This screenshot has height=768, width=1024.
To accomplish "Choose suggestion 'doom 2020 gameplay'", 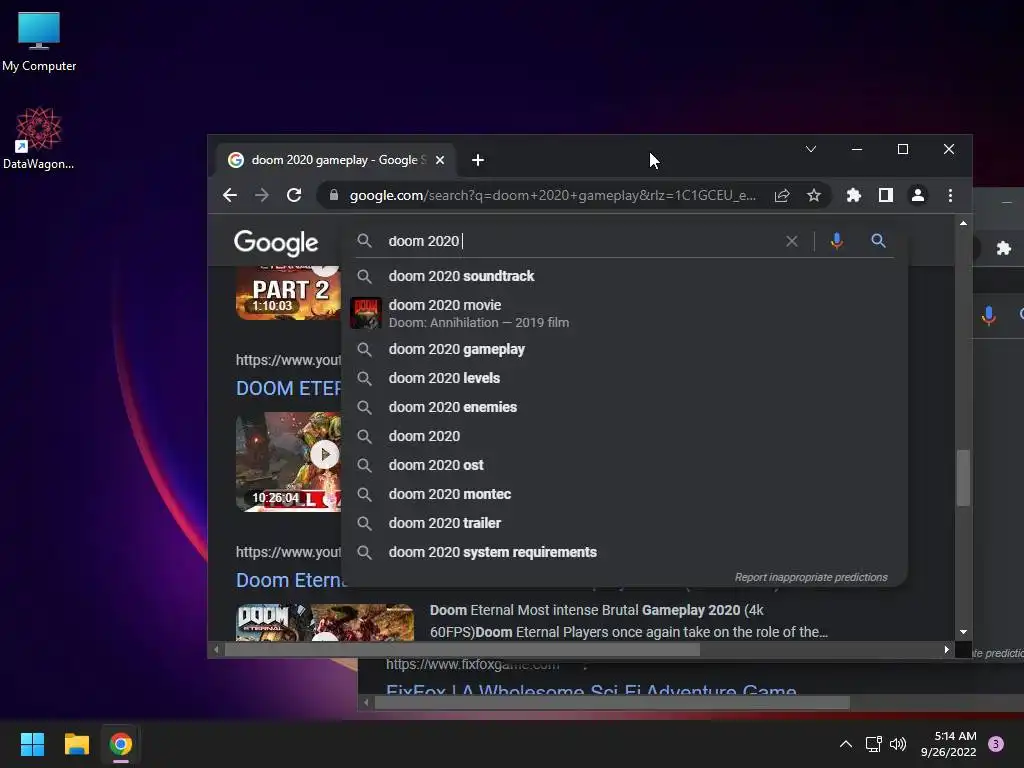I will coord(624,349).
